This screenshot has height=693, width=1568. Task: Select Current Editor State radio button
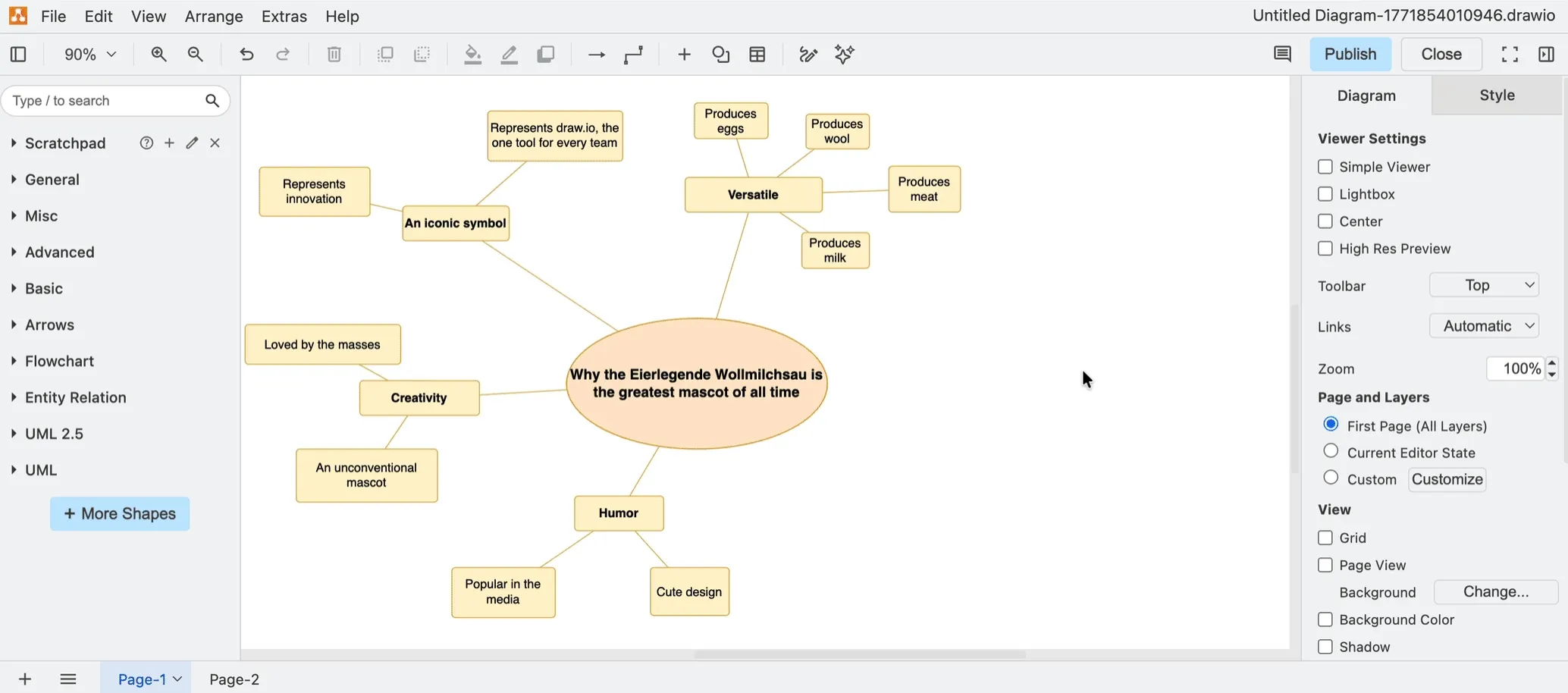click(x=1331, y=451)
